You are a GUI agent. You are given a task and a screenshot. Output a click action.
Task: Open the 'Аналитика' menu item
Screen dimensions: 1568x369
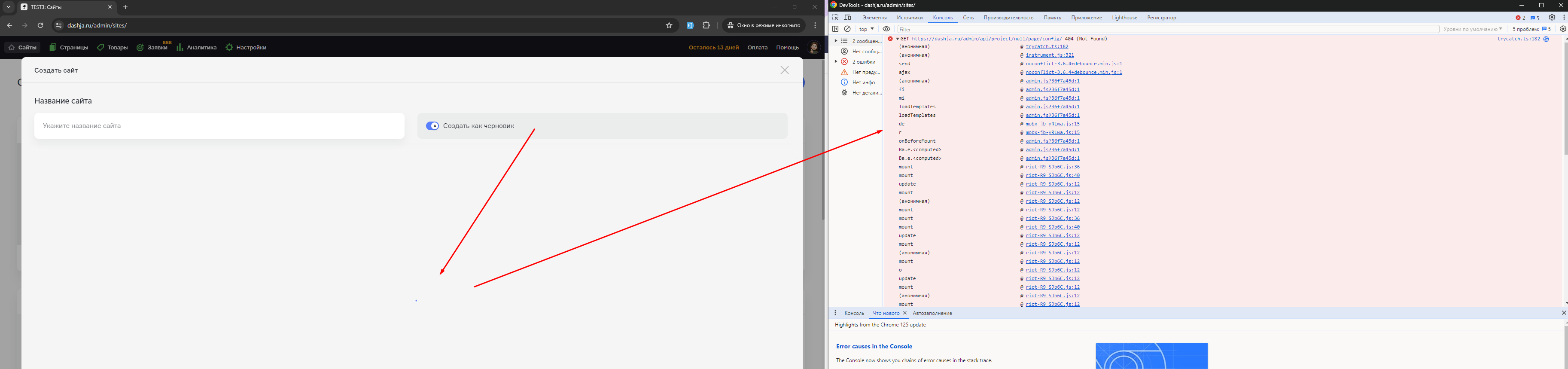click(x=197, y=48)
